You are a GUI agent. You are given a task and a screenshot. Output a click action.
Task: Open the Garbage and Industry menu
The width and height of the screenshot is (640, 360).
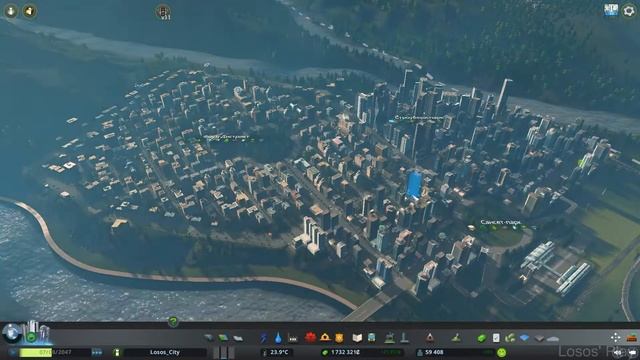tap(293, 338)
